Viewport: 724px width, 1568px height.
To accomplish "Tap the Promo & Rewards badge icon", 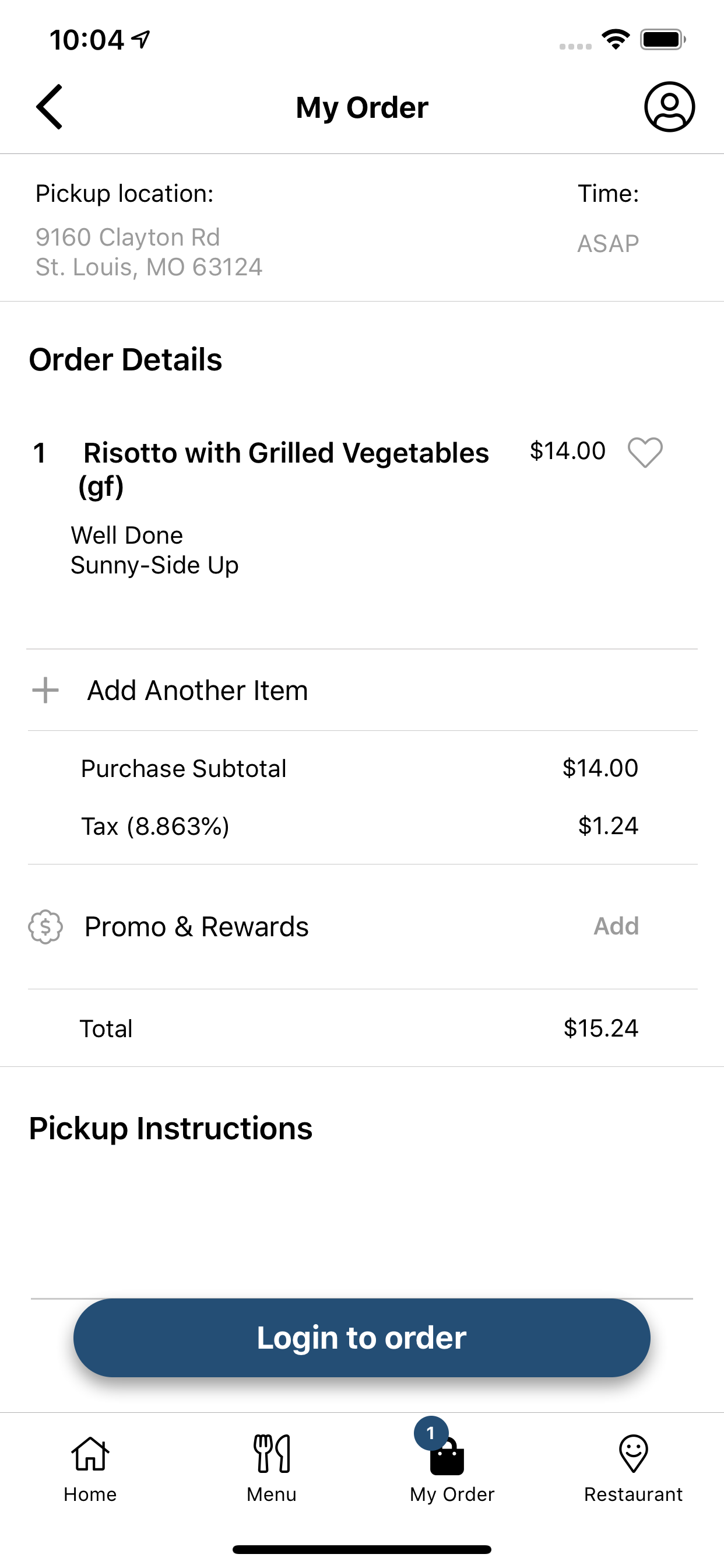I will (45, 926).
